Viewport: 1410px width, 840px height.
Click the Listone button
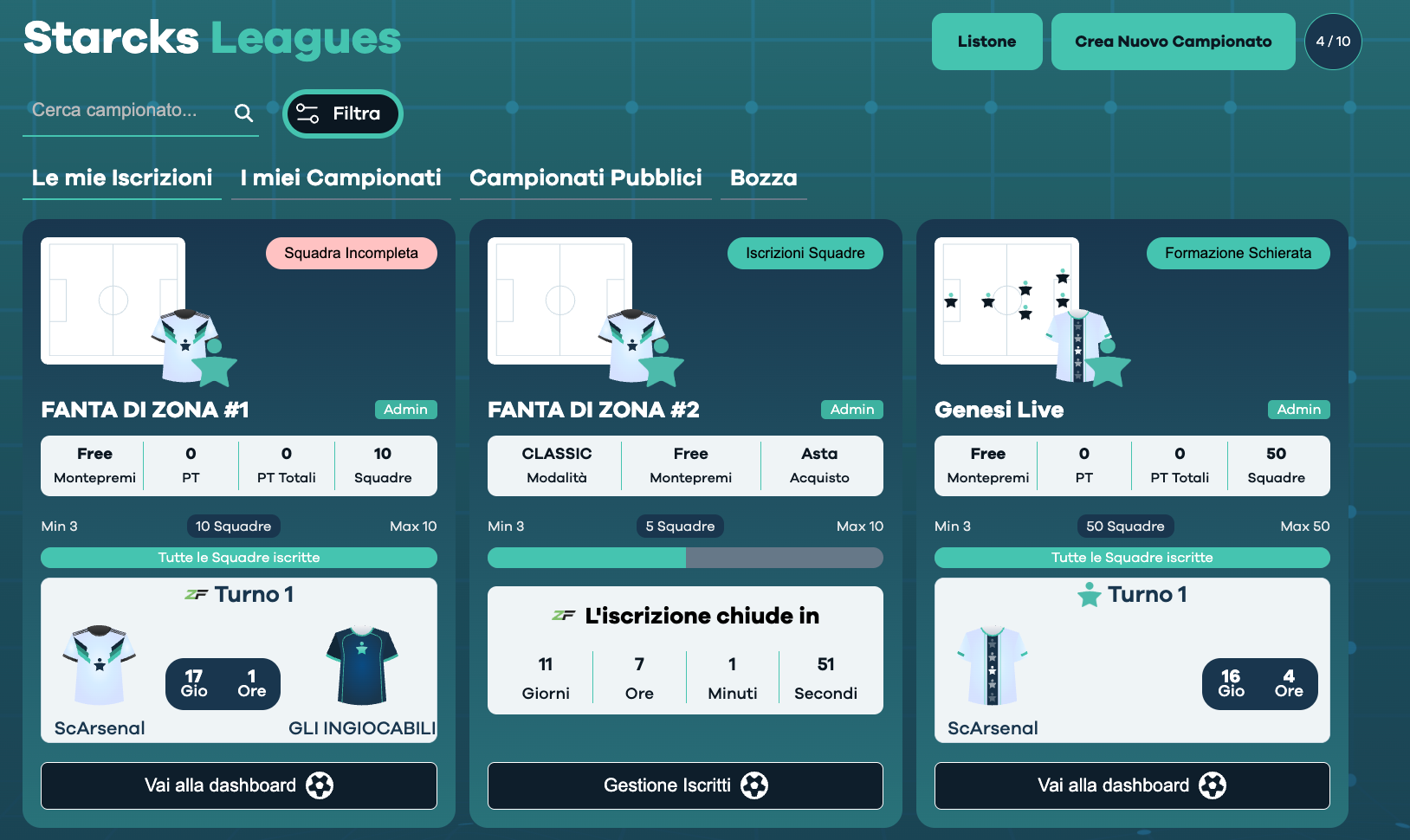tap(987, 42)
